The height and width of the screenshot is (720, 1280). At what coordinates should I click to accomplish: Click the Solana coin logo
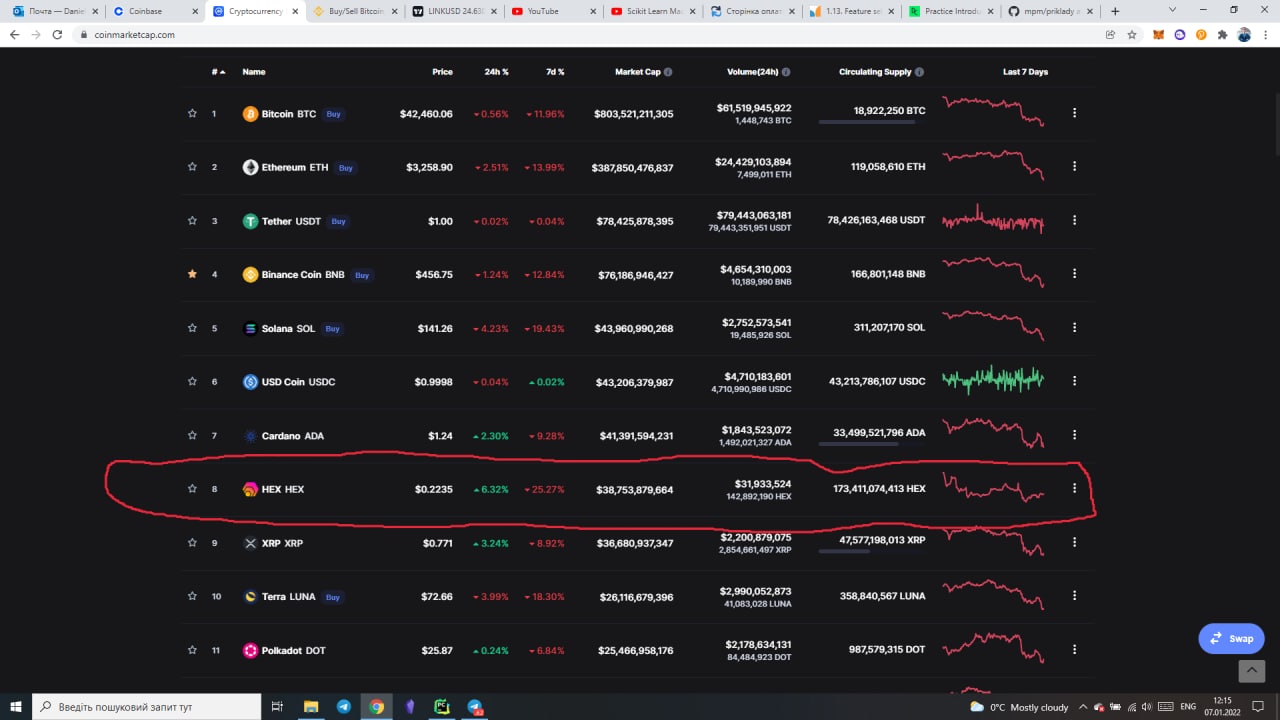(x=250, y=328)
